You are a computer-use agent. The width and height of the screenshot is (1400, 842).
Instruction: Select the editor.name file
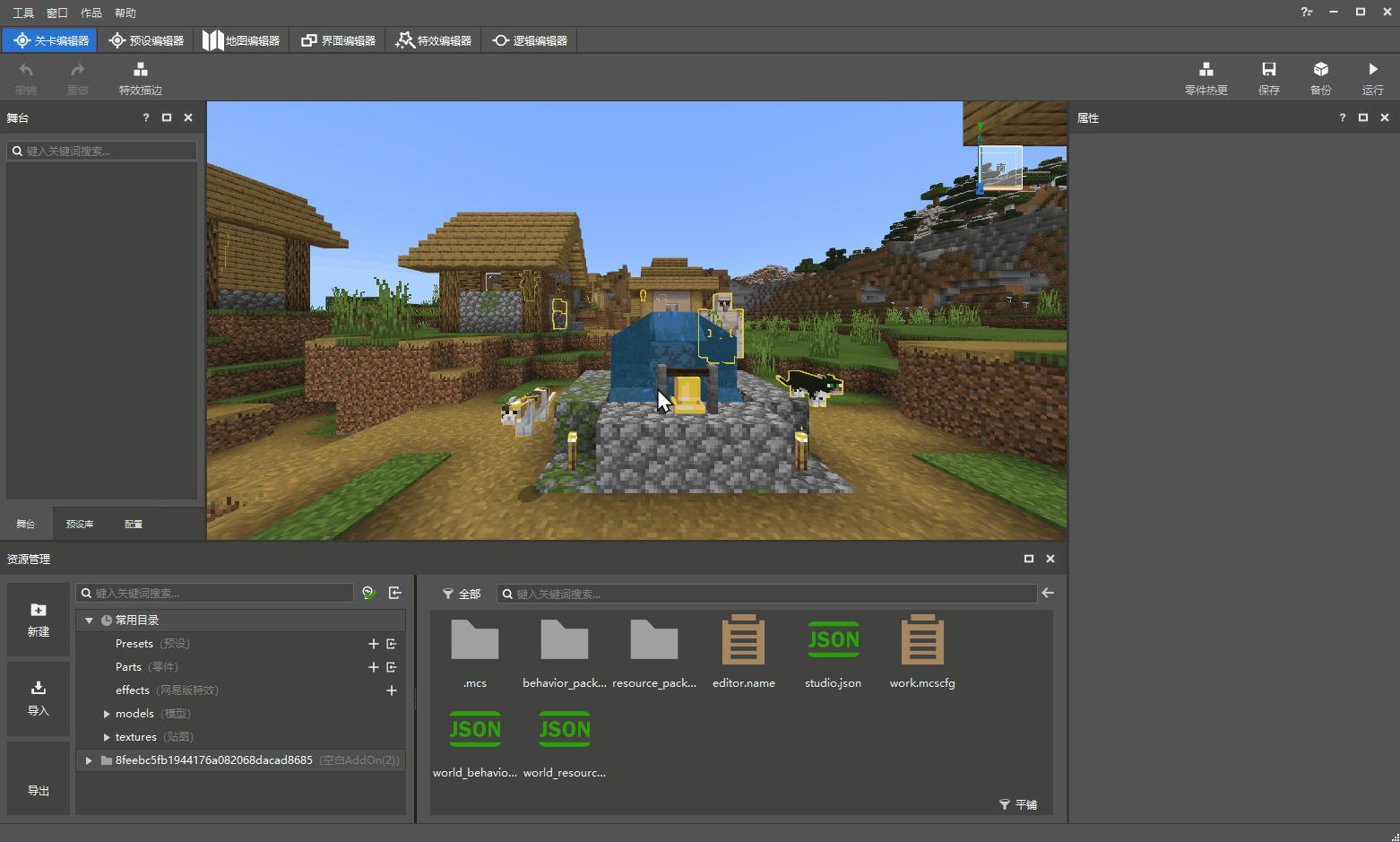coord(744,652)
